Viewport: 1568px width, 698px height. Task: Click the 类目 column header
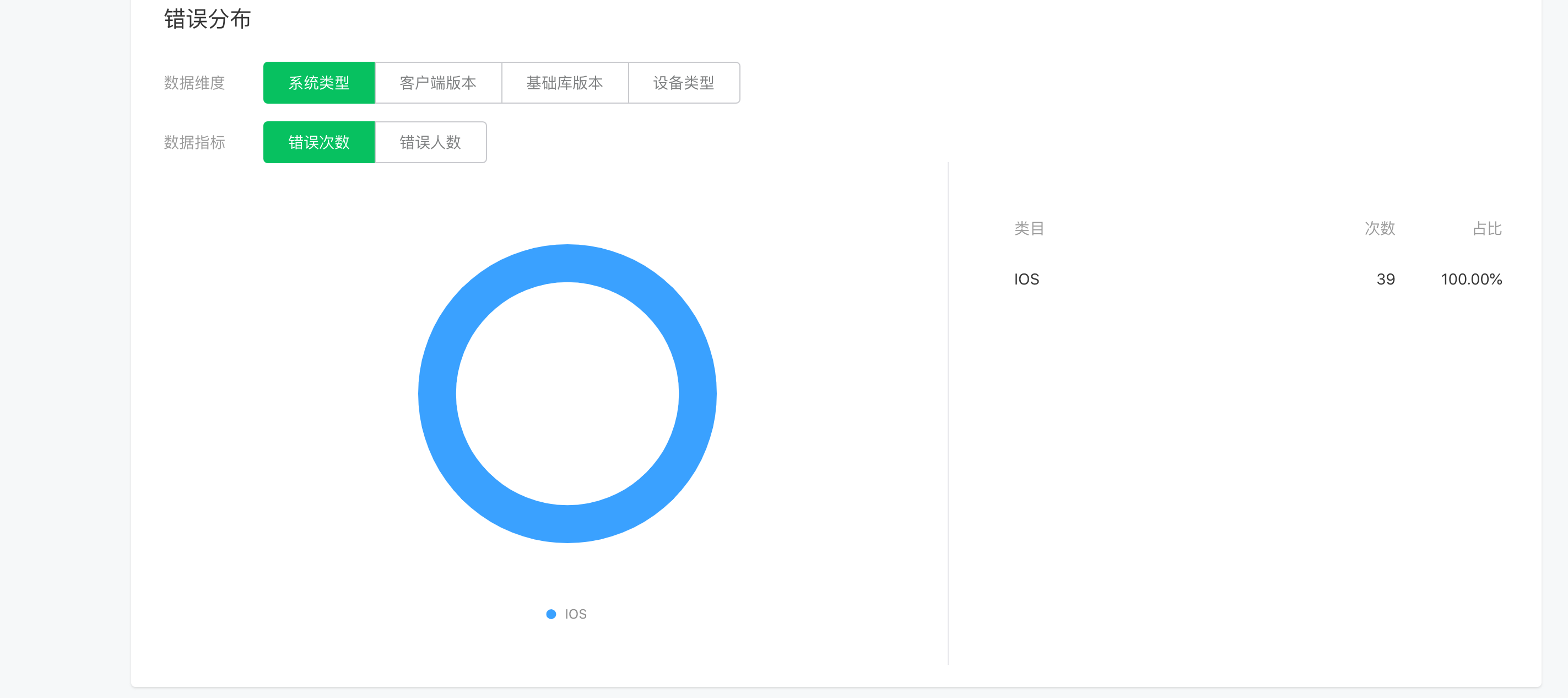click(x=1029, y=228)
